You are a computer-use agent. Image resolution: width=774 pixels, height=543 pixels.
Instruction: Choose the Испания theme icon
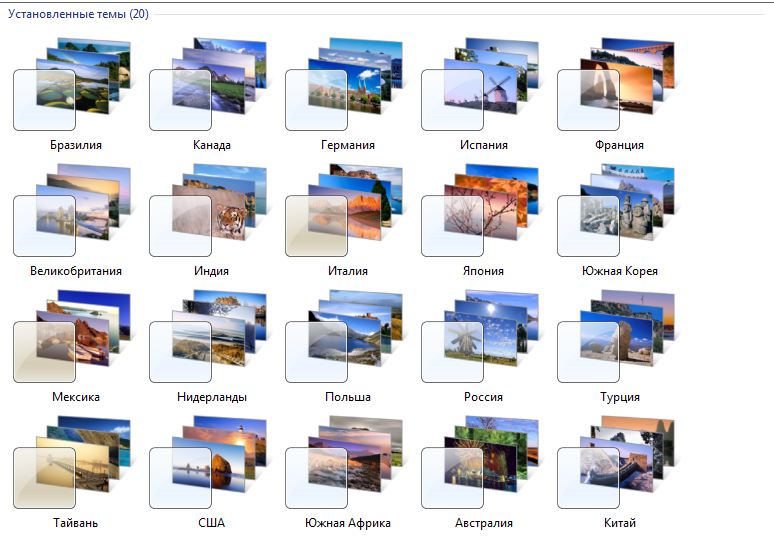tap(480, 84)
